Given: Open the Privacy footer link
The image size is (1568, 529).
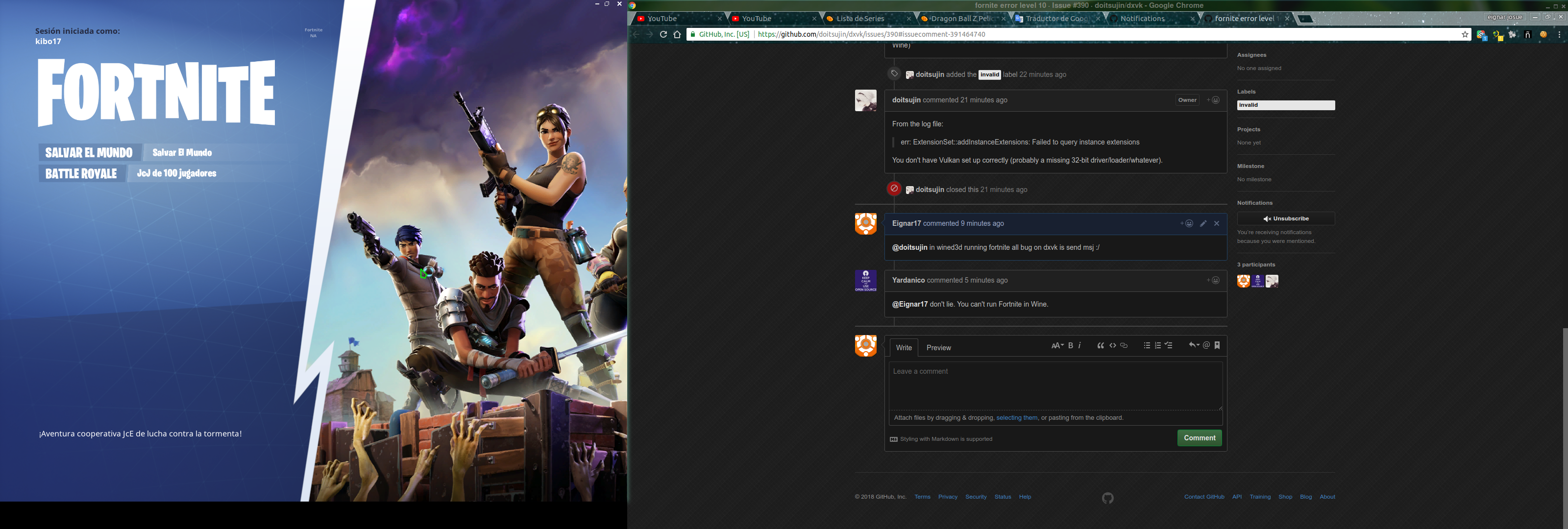Looking at the screenshot, I should [x=948, y=497].
